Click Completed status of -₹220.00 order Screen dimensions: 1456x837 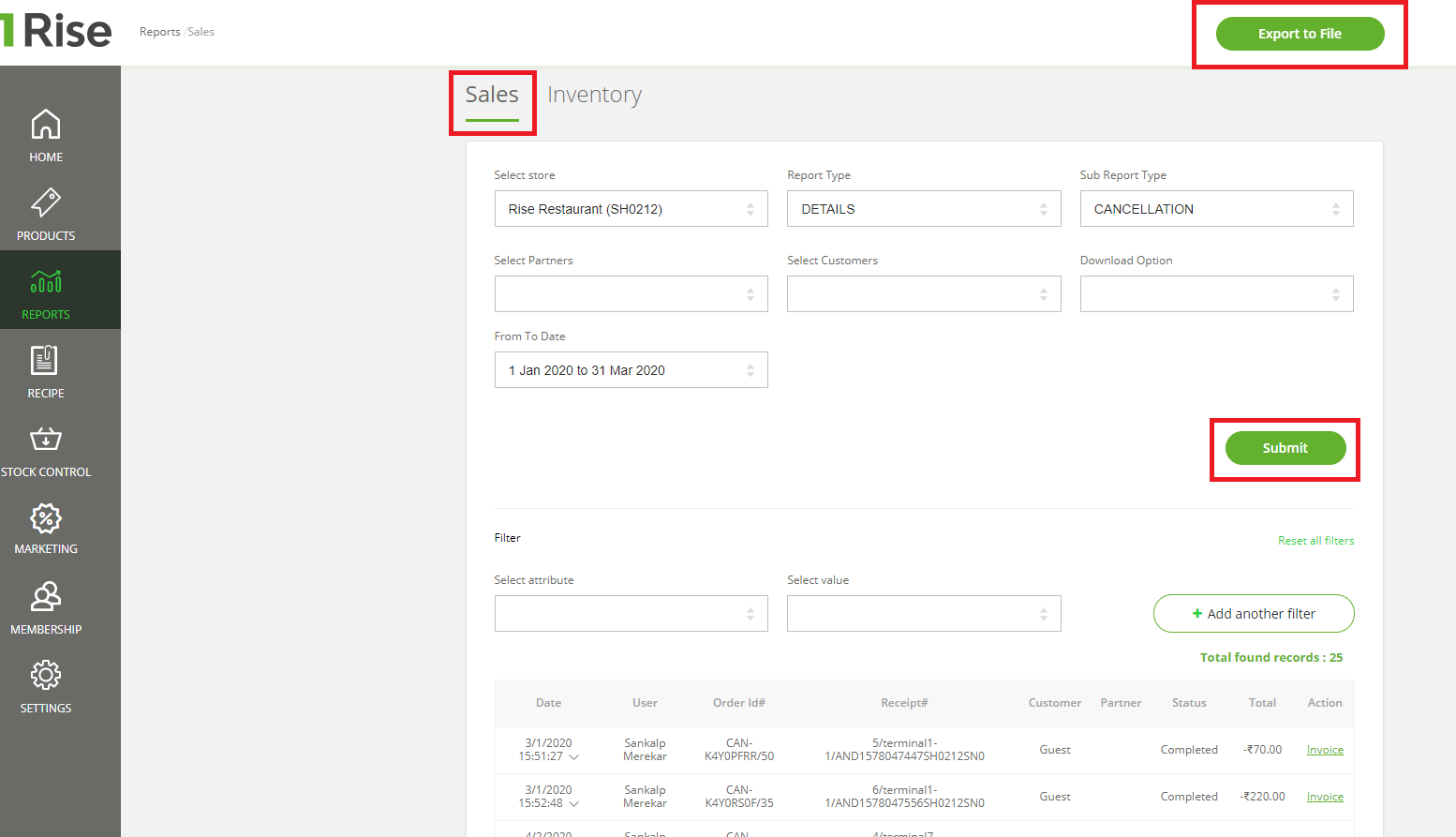tap(1189, 797)
